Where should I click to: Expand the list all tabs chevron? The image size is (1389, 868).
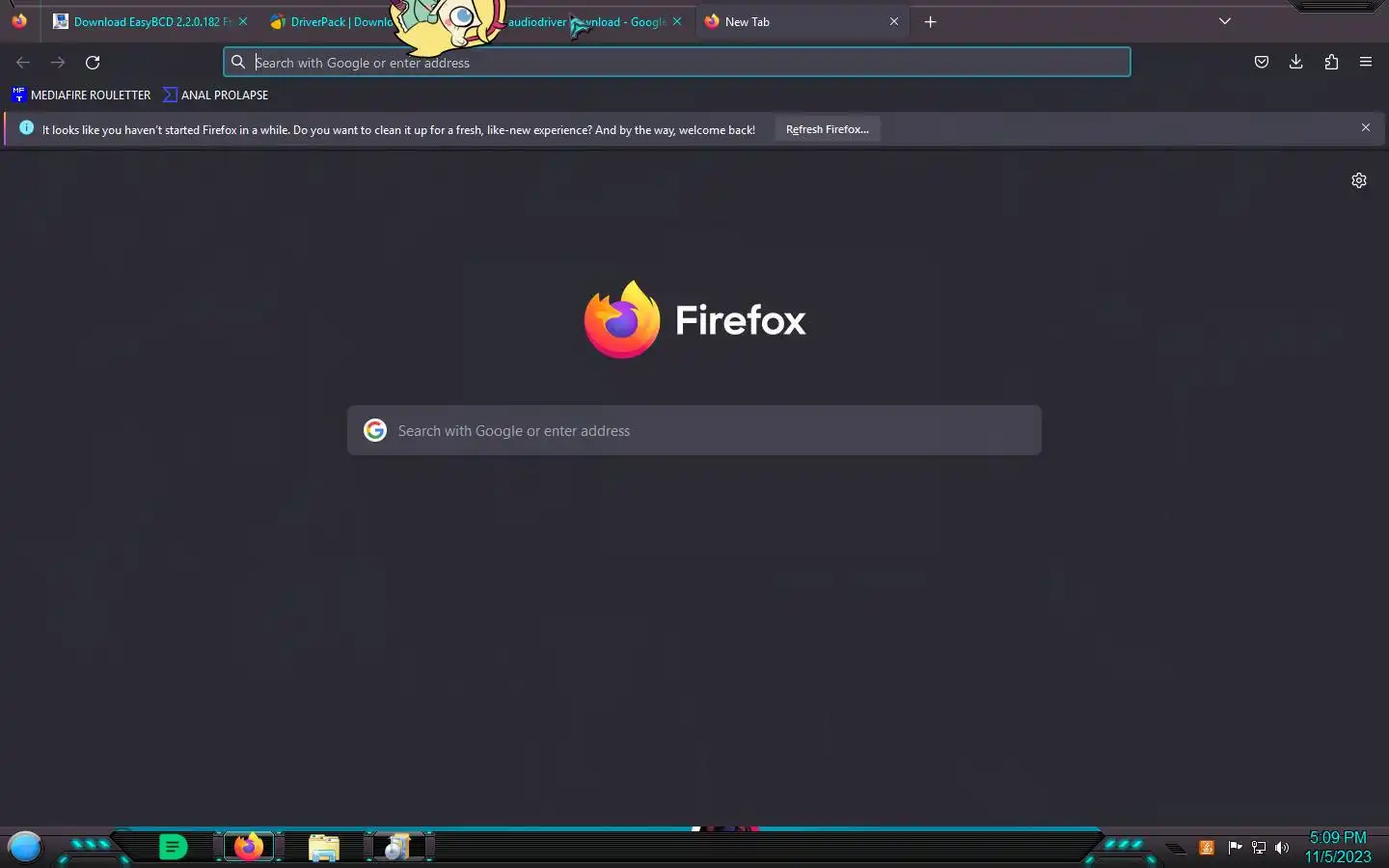click(x=1225, y=21)
